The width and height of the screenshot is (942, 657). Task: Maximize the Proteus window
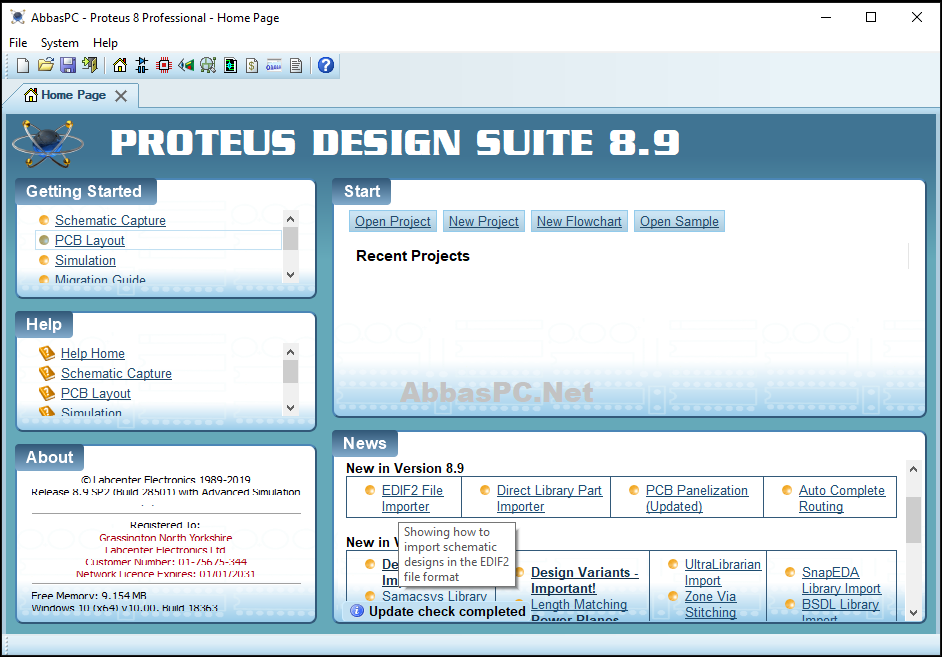point(871,17)
